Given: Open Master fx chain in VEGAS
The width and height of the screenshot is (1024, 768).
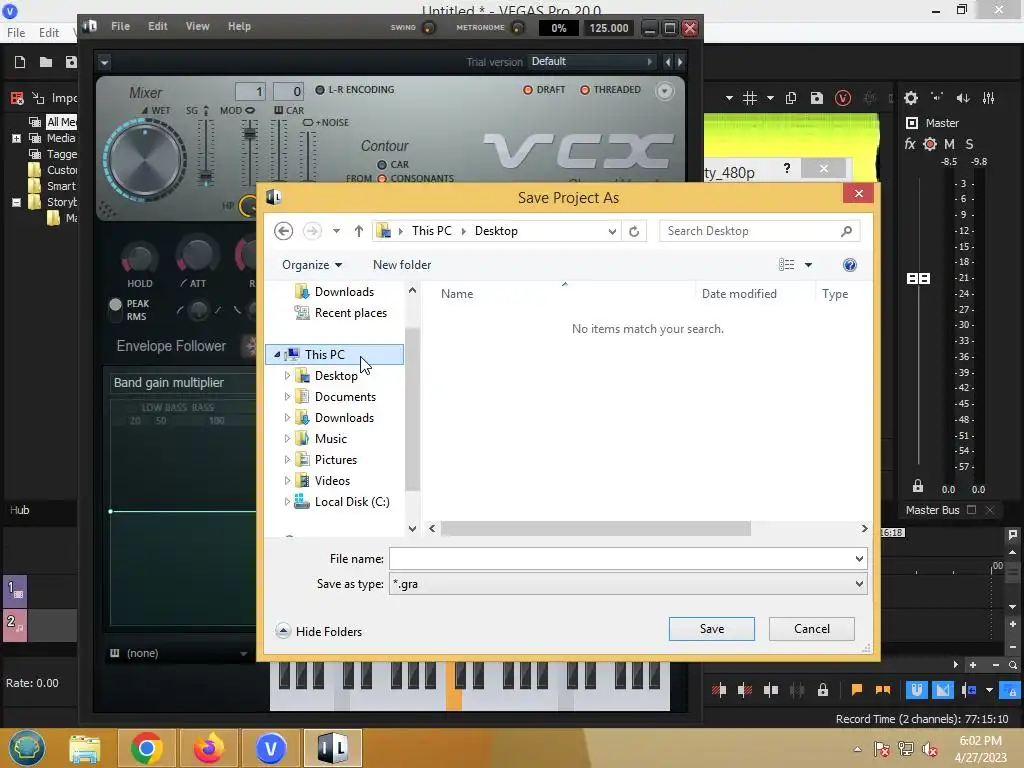Looking at the screenshot, I should [x=910, y=144].
